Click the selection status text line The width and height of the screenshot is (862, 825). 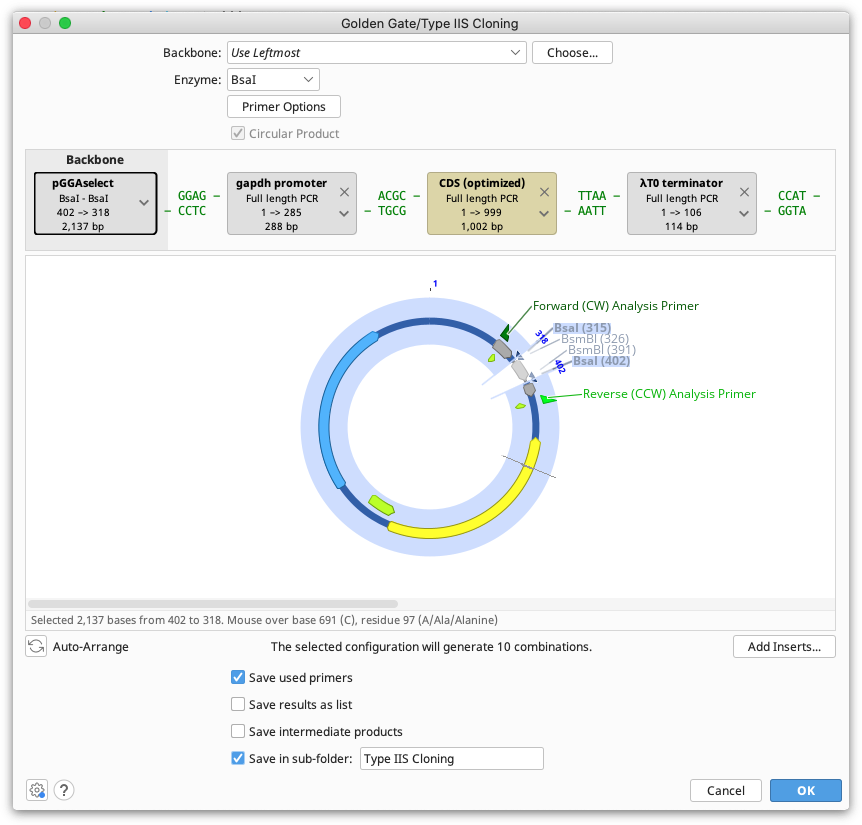pos(264,620)
